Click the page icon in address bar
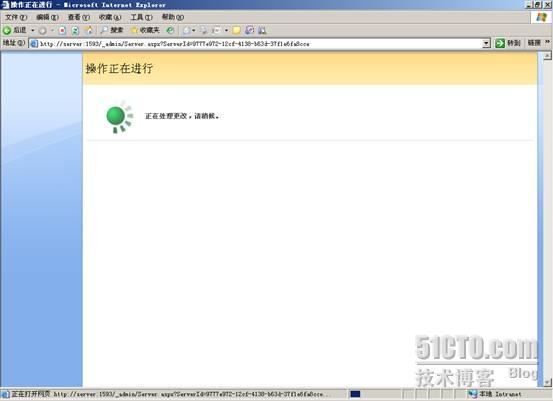 tap(34, 44)
